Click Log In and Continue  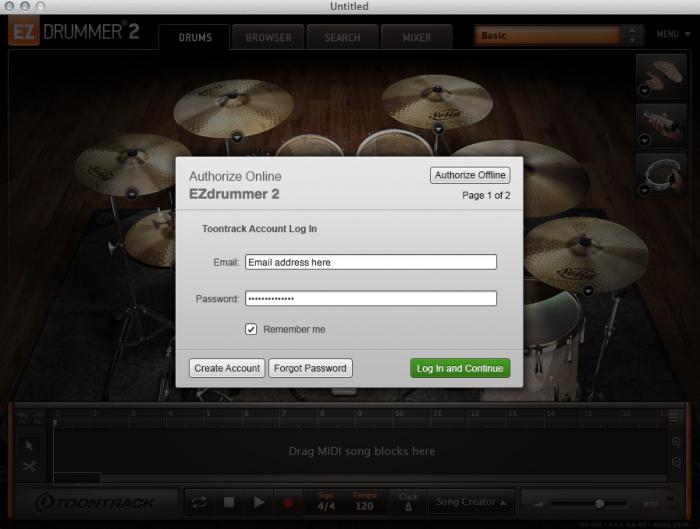pos(460,368)
